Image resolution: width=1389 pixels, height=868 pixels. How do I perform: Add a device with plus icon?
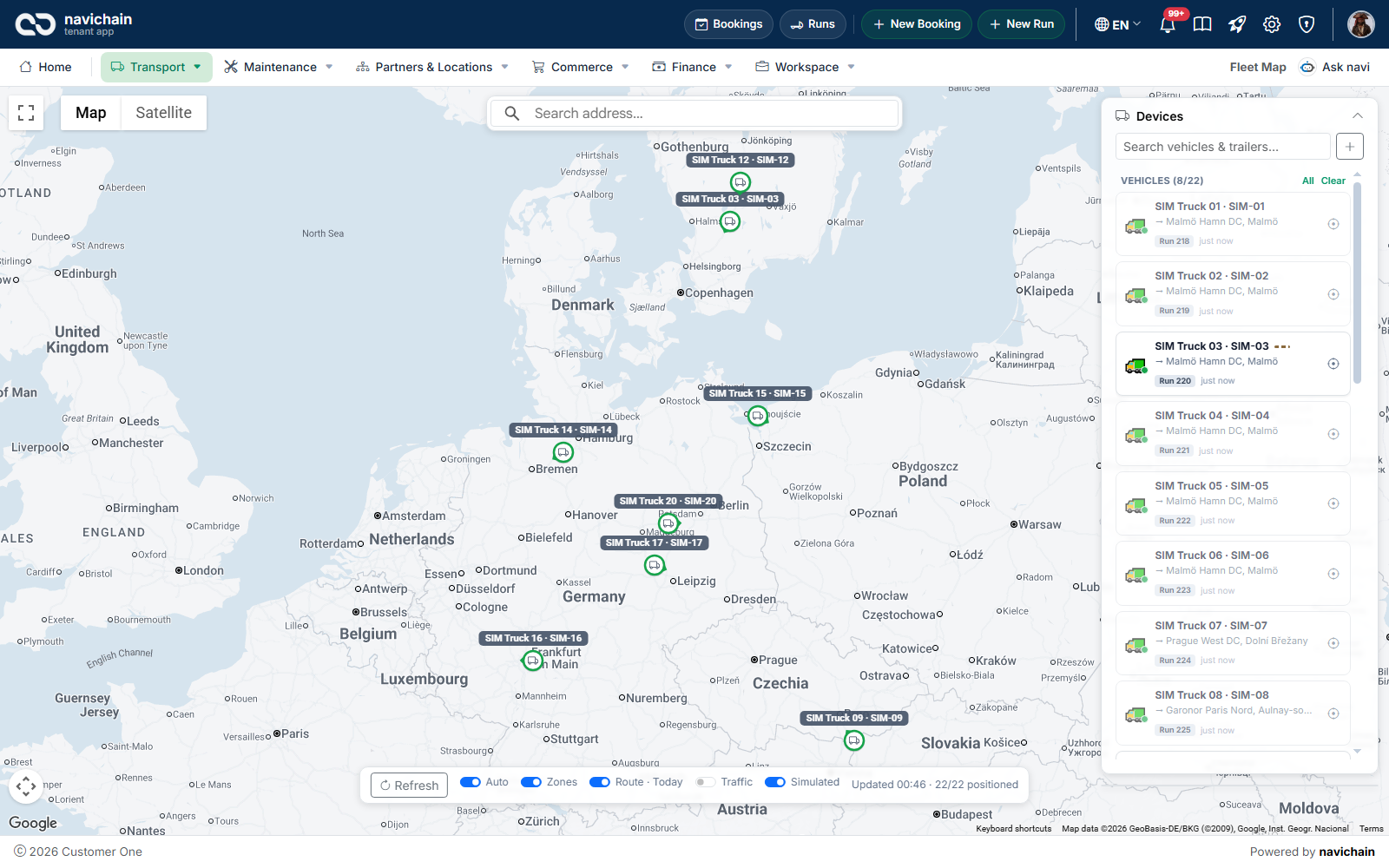click(x=1350, y=147)
